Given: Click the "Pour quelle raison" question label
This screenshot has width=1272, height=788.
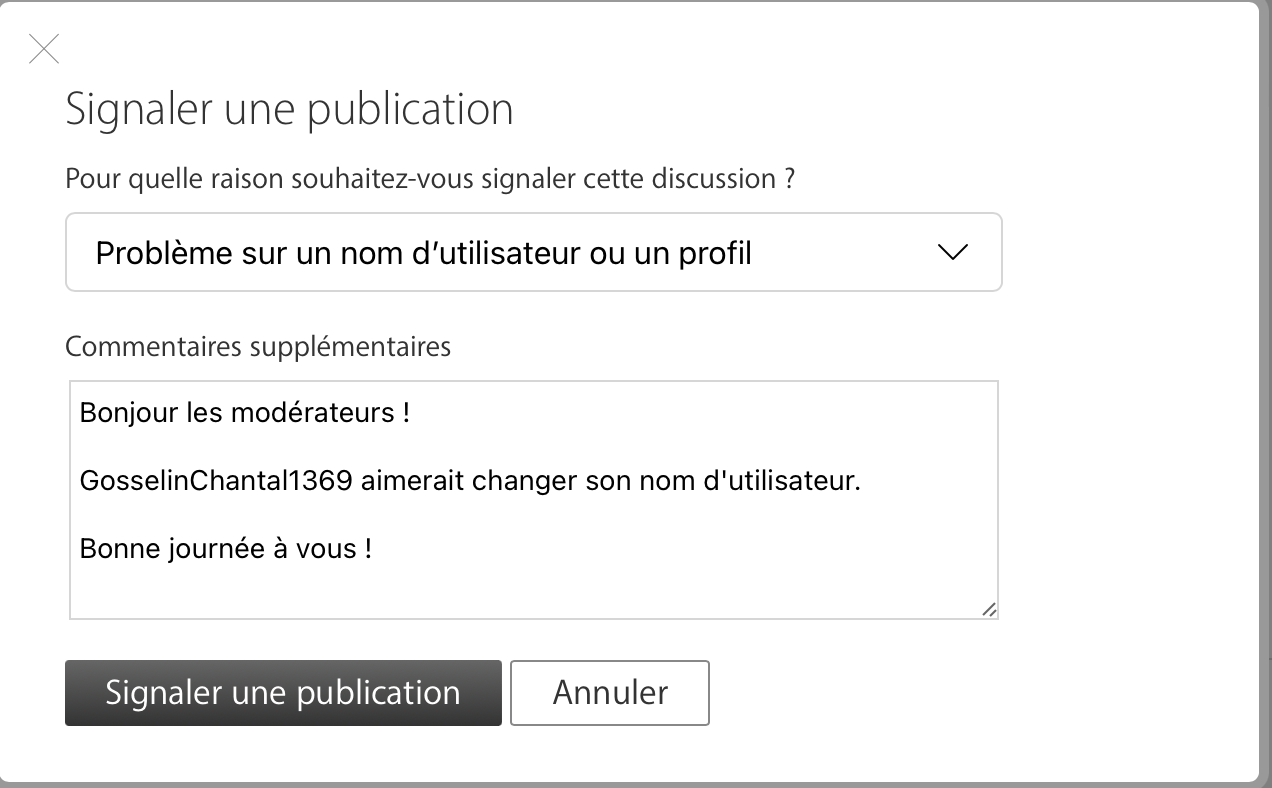Looking at the screenshot, I should click(x=430, y=179).
